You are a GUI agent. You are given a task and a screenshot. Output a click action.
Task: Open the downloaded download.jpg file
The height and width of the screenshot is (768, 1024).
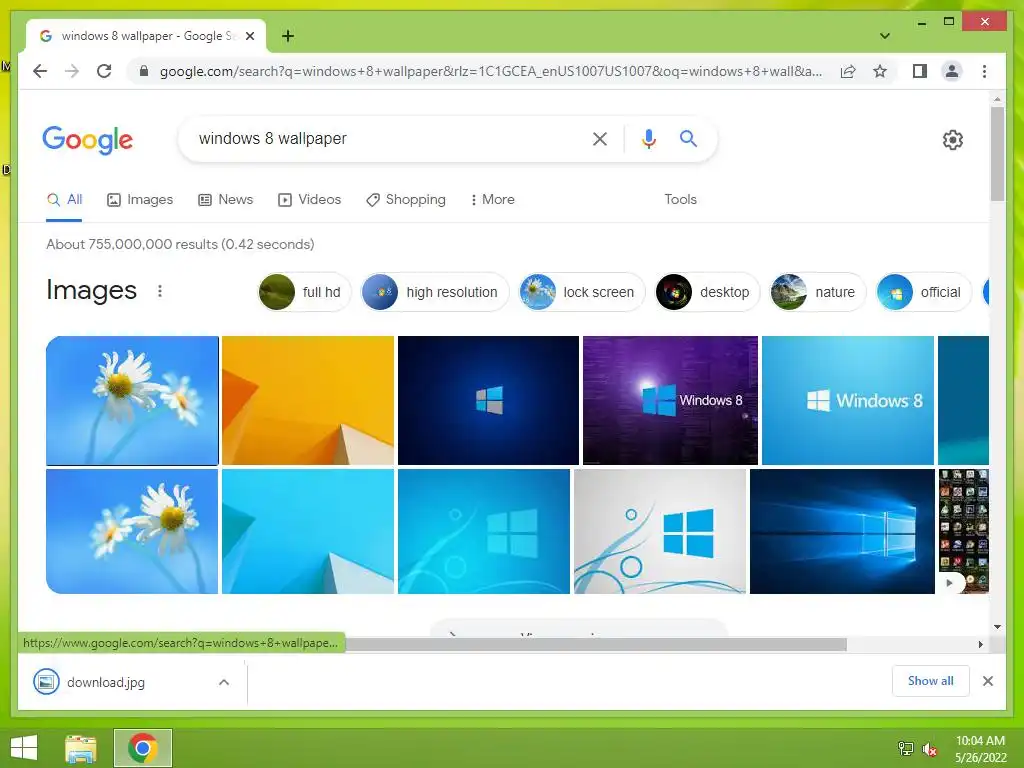pyautogui.click(x=104, y=682)
